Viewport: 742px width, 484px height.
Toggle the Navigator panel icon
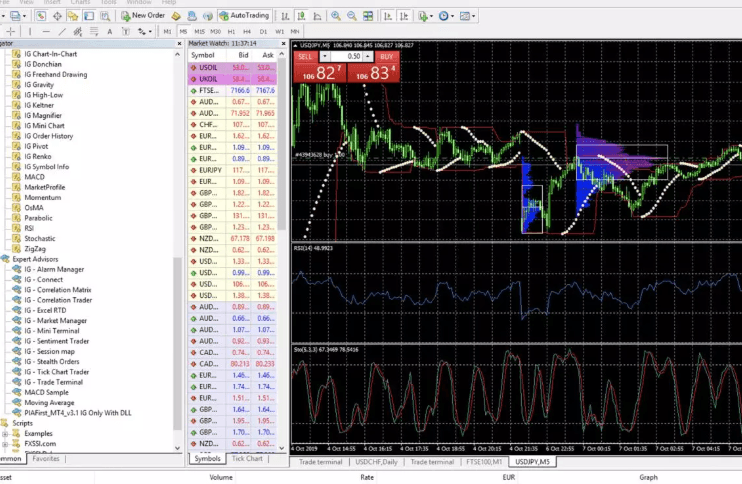point(73,16)
